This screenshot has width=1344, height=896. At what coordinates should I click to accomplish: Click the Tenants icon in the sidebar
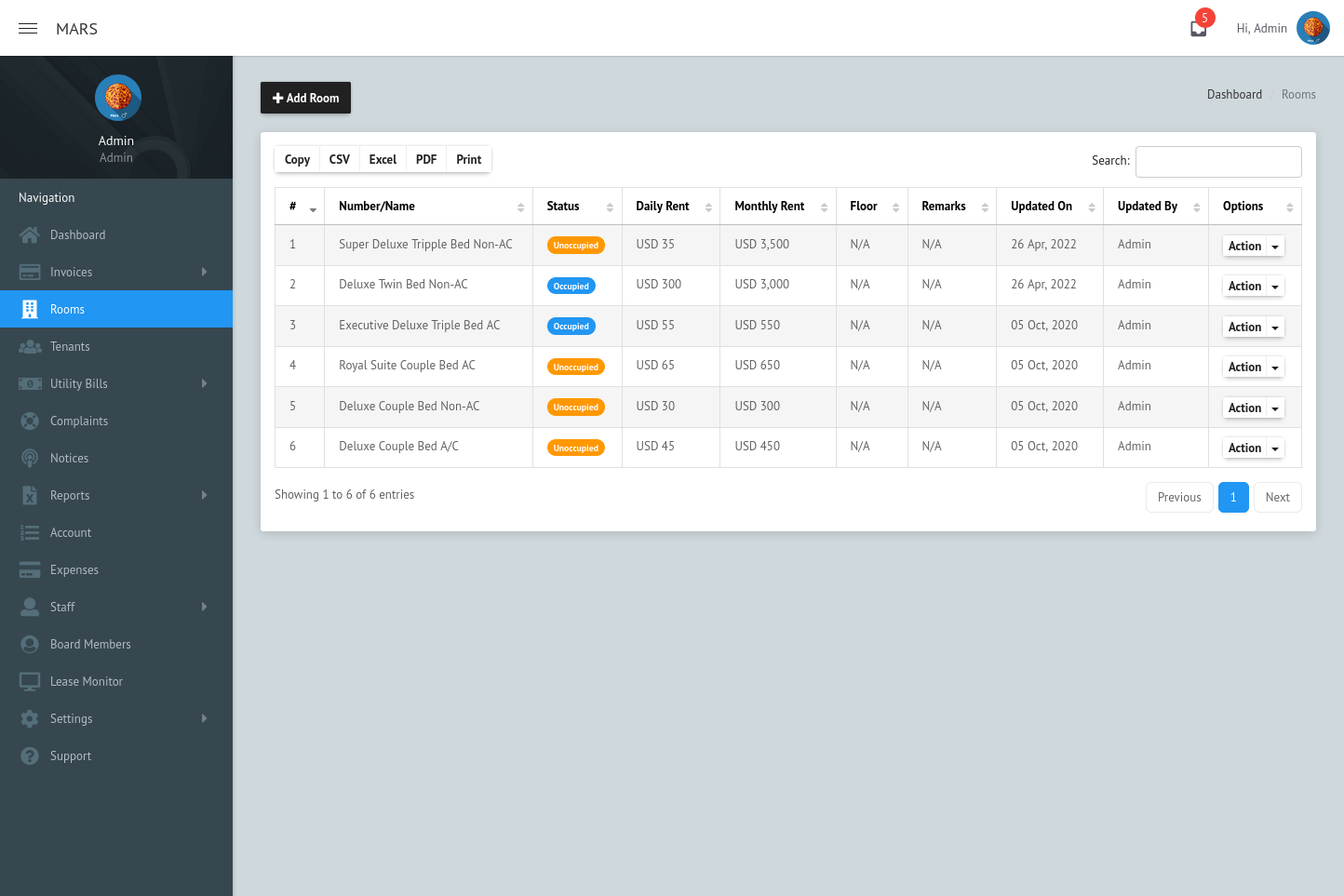pos(29,346)
